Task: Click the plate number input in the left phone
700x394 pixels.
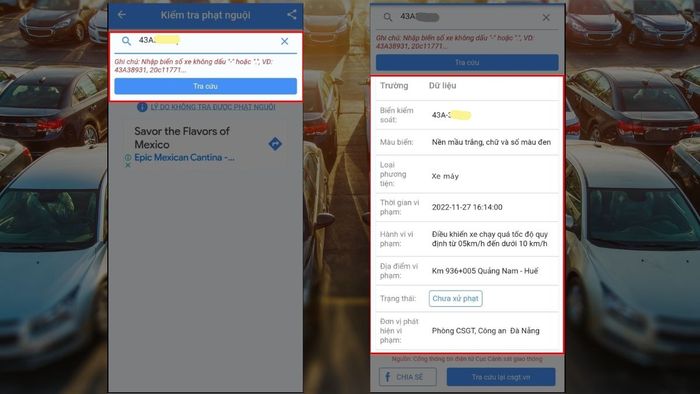Action: coord(205,41)
